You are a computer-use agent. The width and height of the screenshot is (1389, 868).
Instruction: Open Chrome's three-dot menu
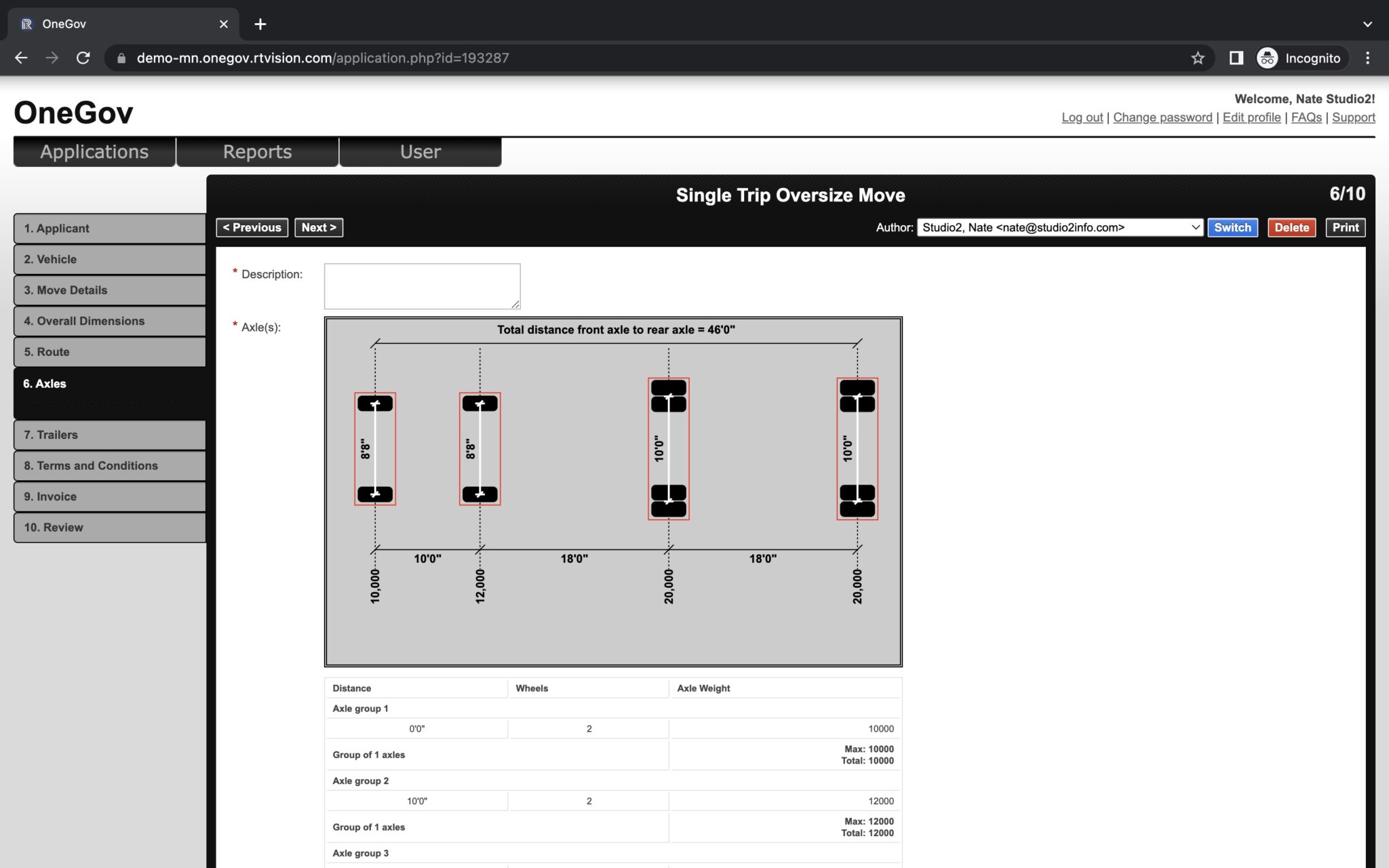point(1368,58)
